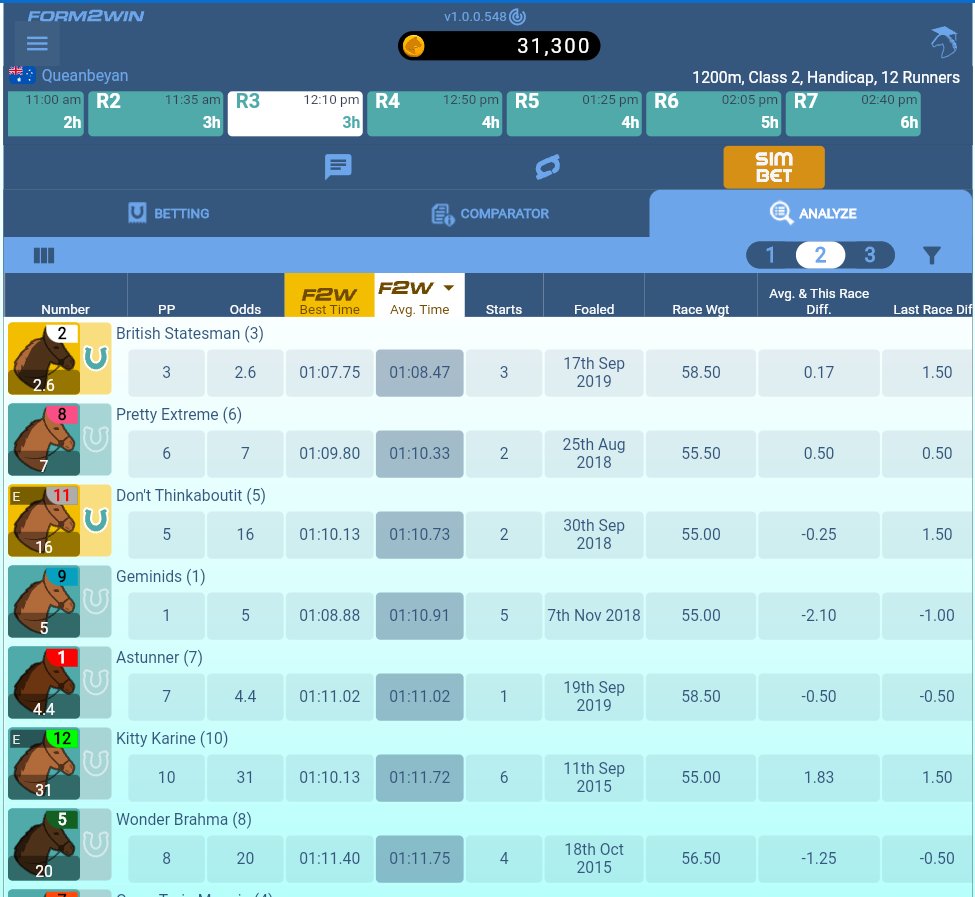Select race R4 tab
The height and width of the screenshot is (897, 975).
435,113
